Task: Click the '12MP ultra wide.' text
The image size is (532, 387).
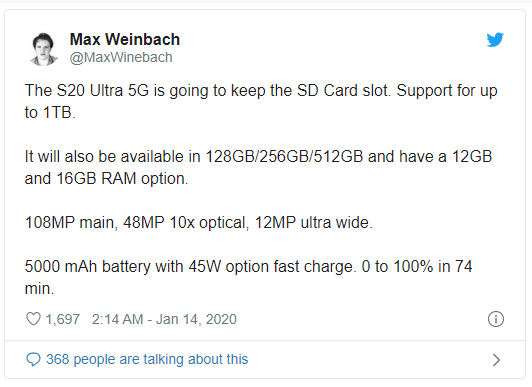Action: [x=314, y=223]
